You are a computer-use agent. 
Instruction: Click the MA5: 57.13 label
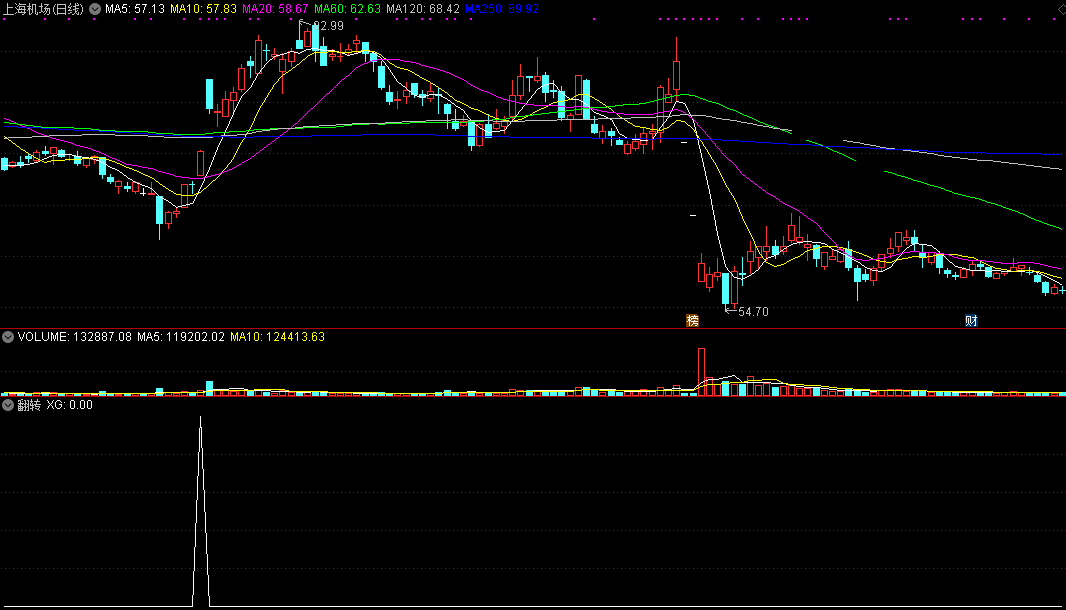coord(135,10)
